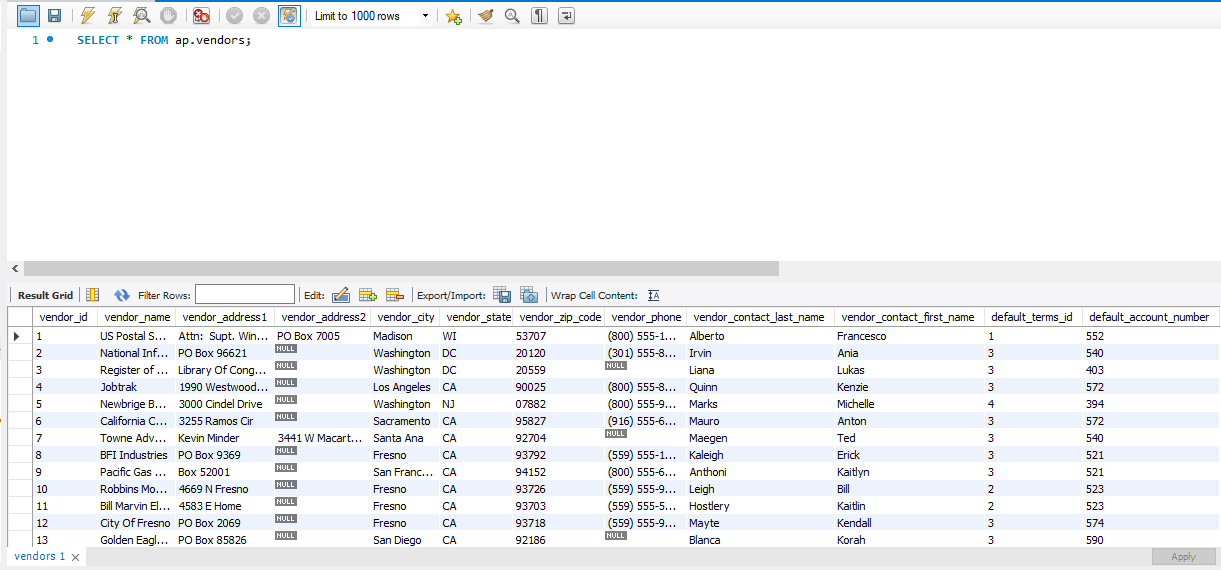This screenshot has width=1221, height=570.
Task: Save the script to file
Action: 54,15
